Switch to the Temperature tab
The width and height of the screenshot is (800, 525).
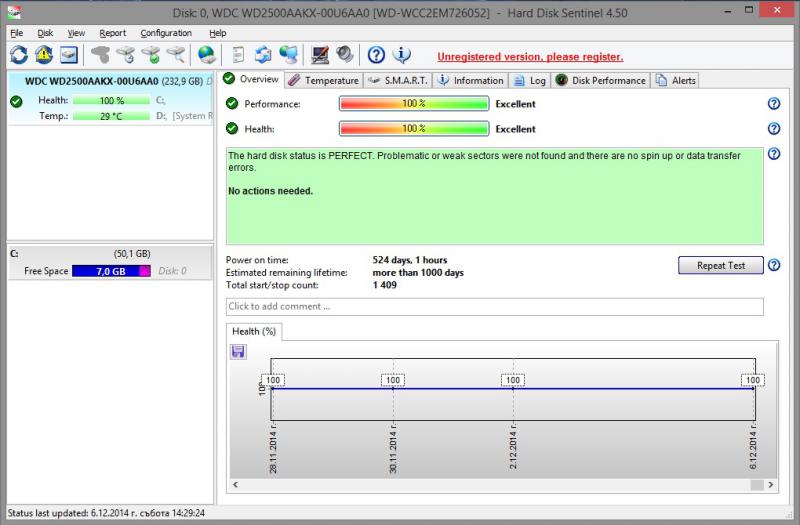pyautogui.click(x=323, y=81)
